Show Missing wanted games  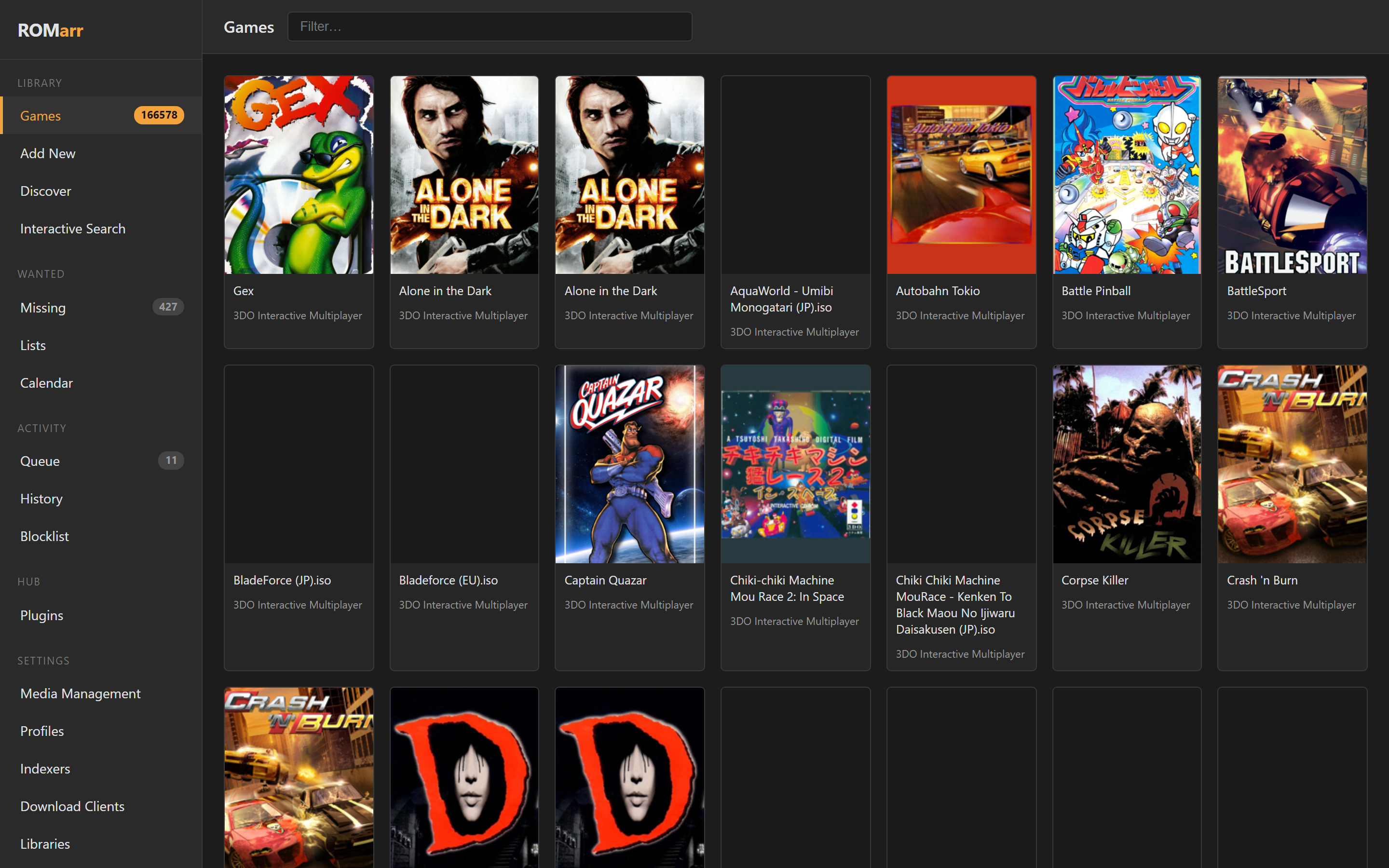(101, 308)
